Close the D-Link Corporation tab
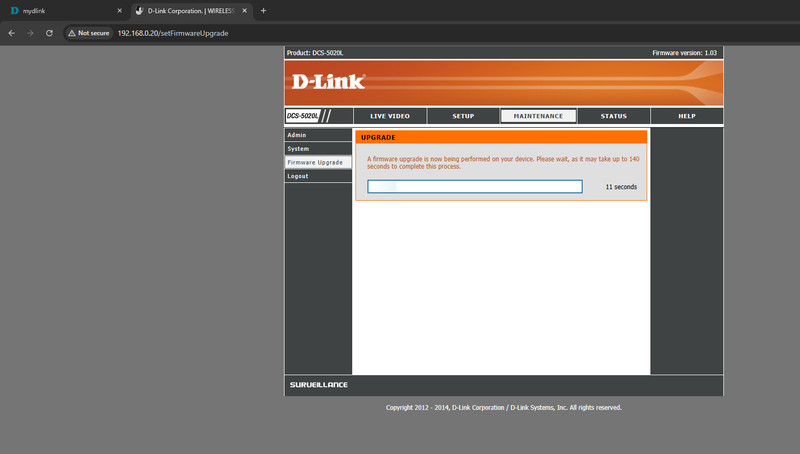Viewport: 800px width, 454px height. click(244, 11)
